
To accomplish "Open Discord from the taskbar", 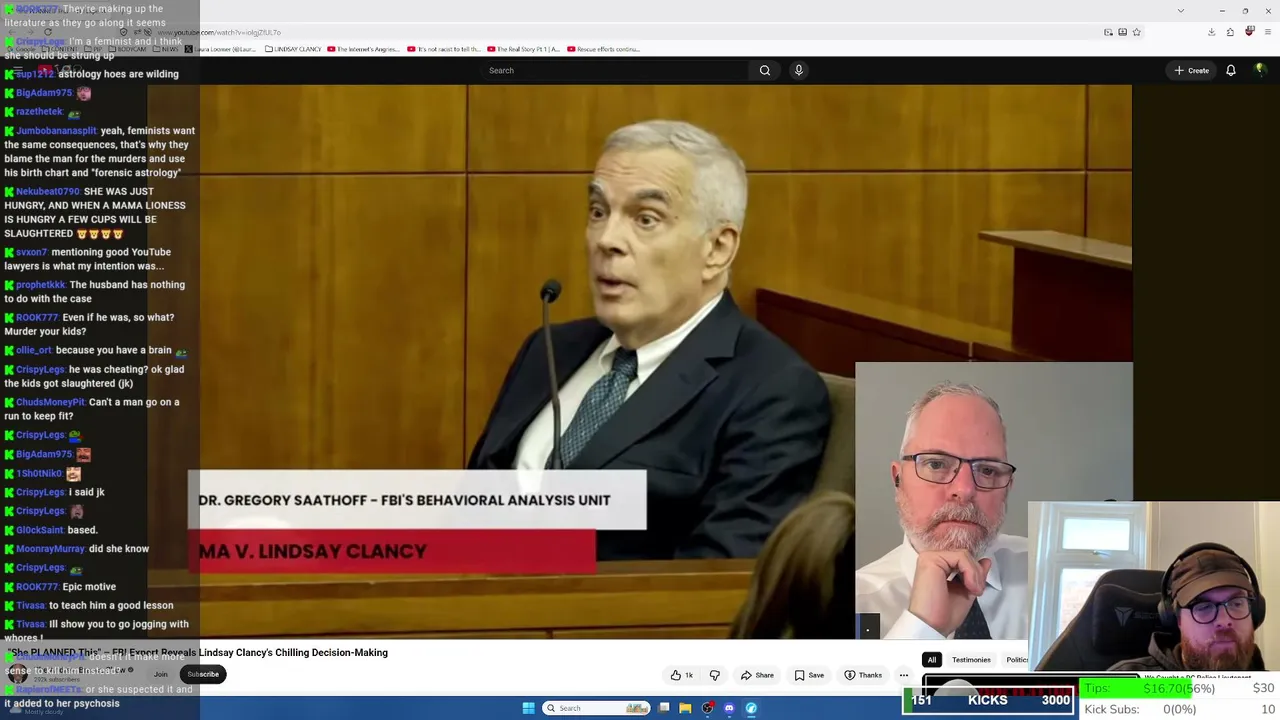I will [x=729, y=708].
